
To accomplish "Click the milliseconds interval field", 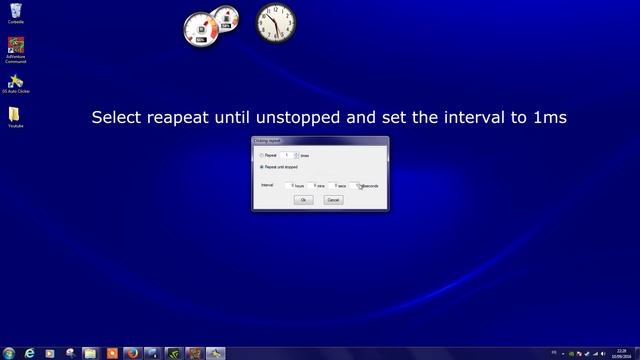I will [354, 186].
